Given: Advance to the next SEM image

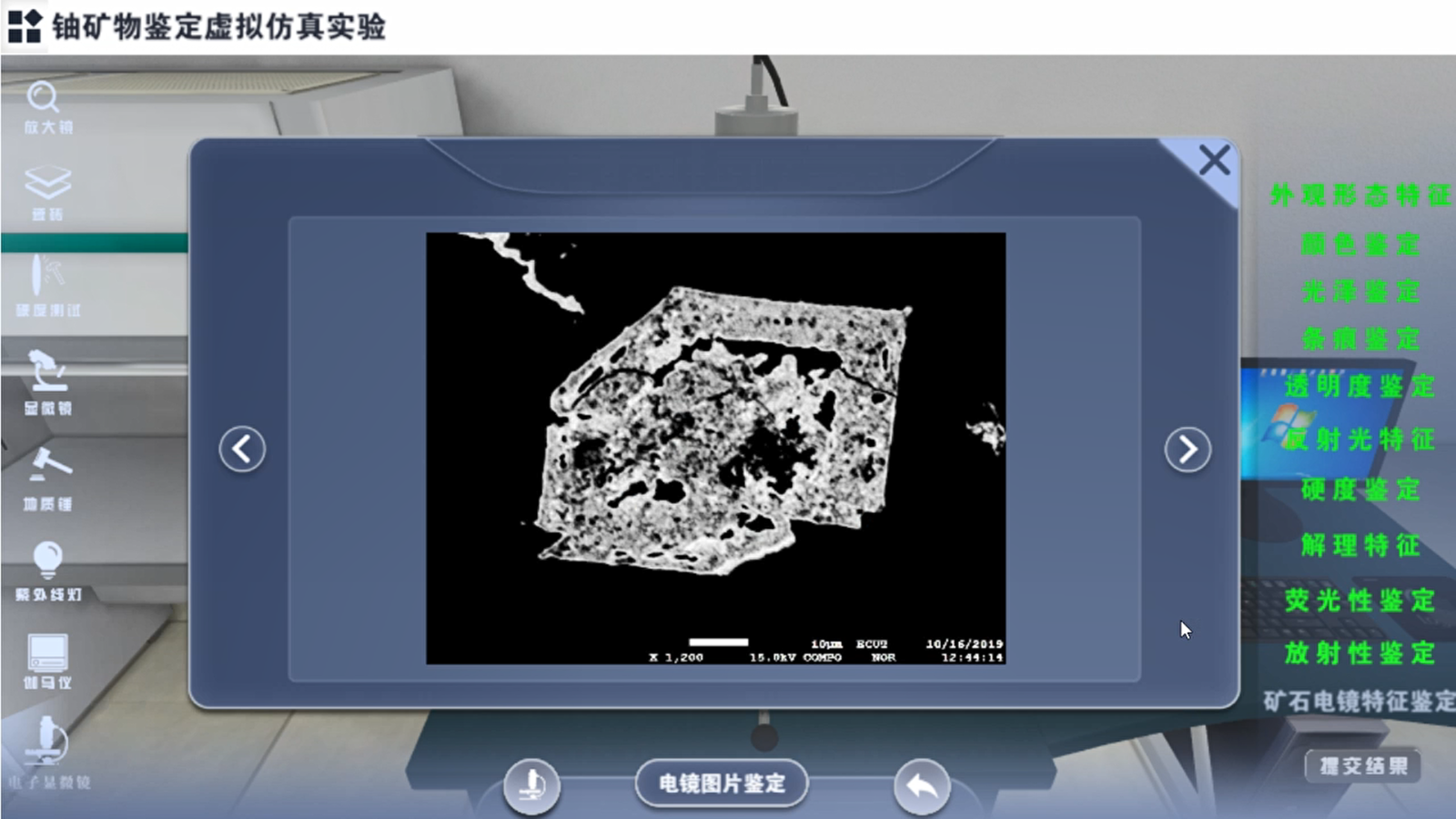Looking at the screenshot, I should tap(1188, 449).
